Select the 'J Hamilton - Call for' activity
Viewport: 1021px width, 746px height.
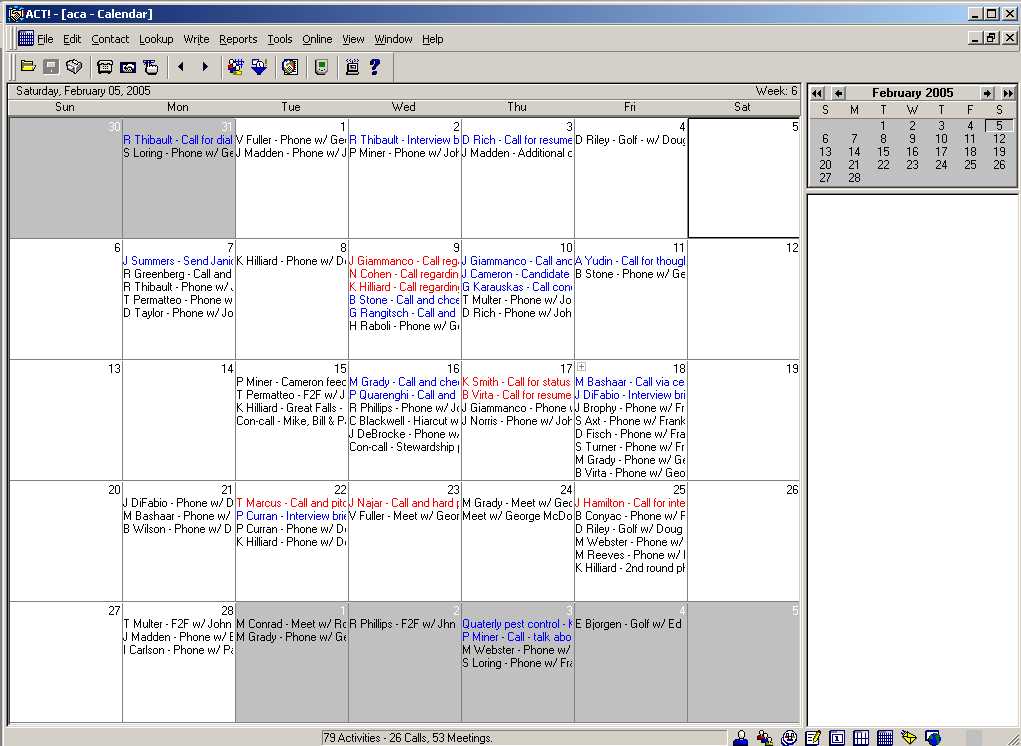tap(630, 503)
